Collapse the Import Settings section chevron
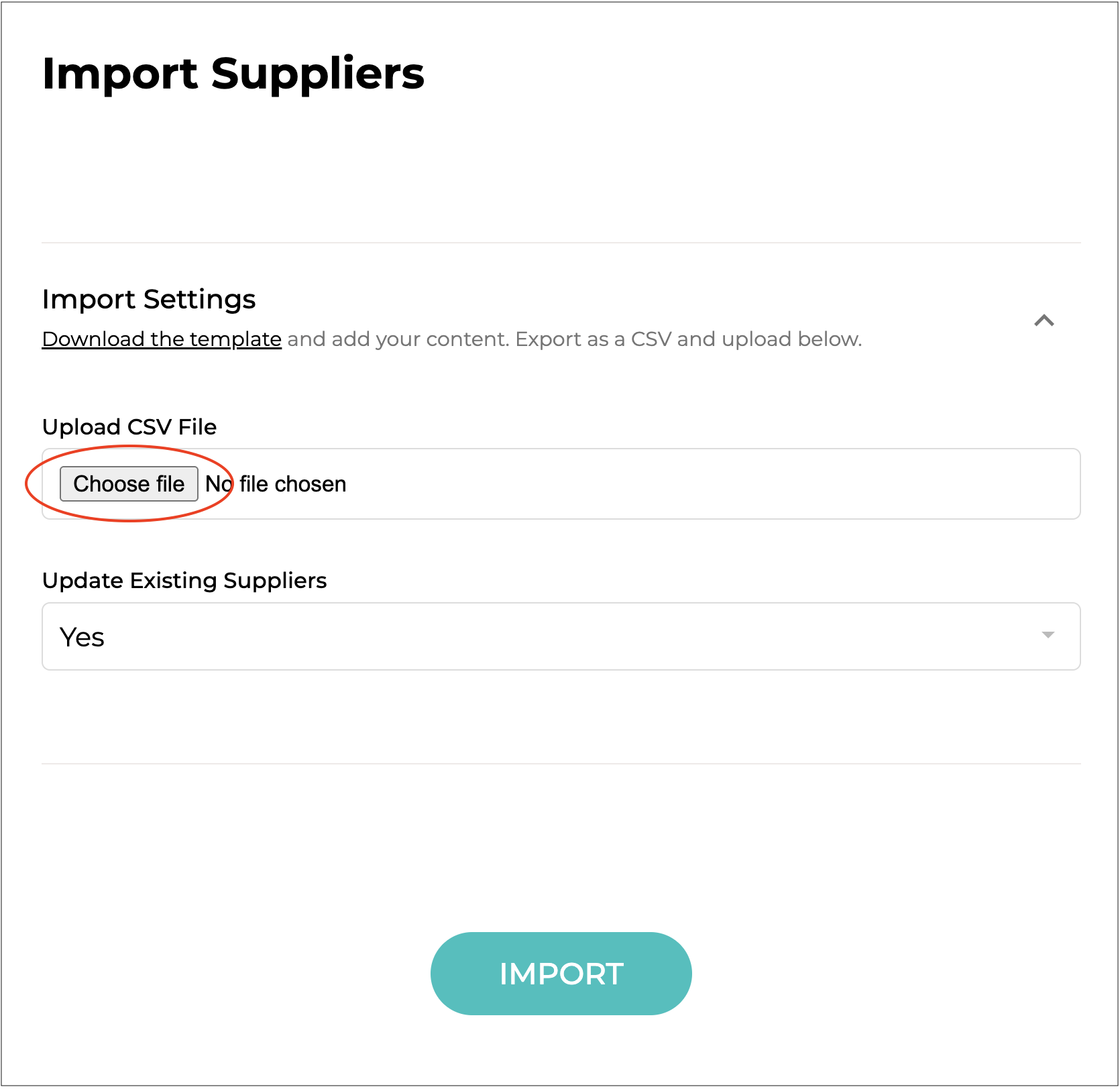This screenshot has width=1120, height=1089. [1044, 321]
